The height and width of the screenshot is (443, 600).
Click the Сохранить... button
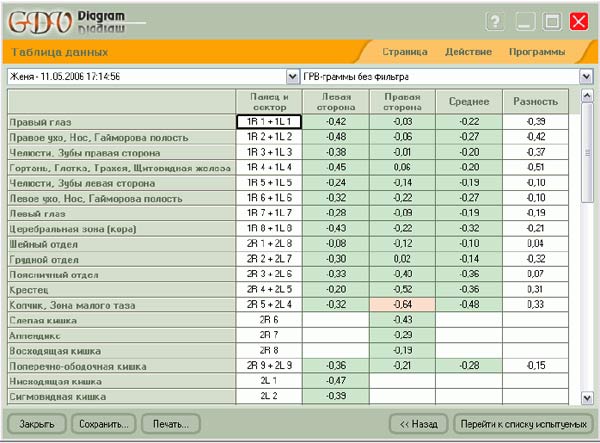[102, 423]
